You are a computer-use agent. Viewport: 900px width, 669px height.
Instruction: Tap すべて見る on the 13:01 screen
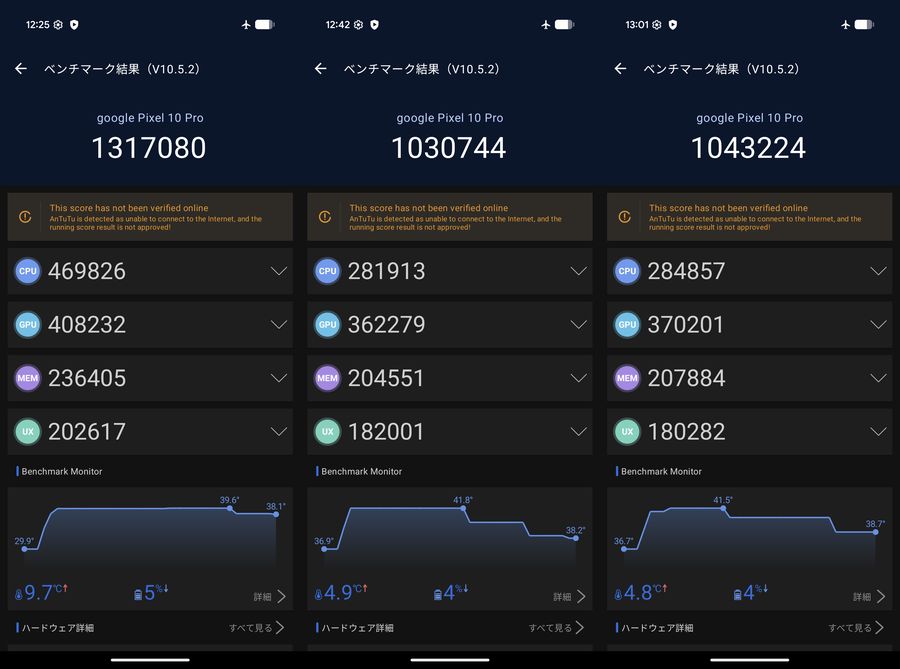(856, 628)
